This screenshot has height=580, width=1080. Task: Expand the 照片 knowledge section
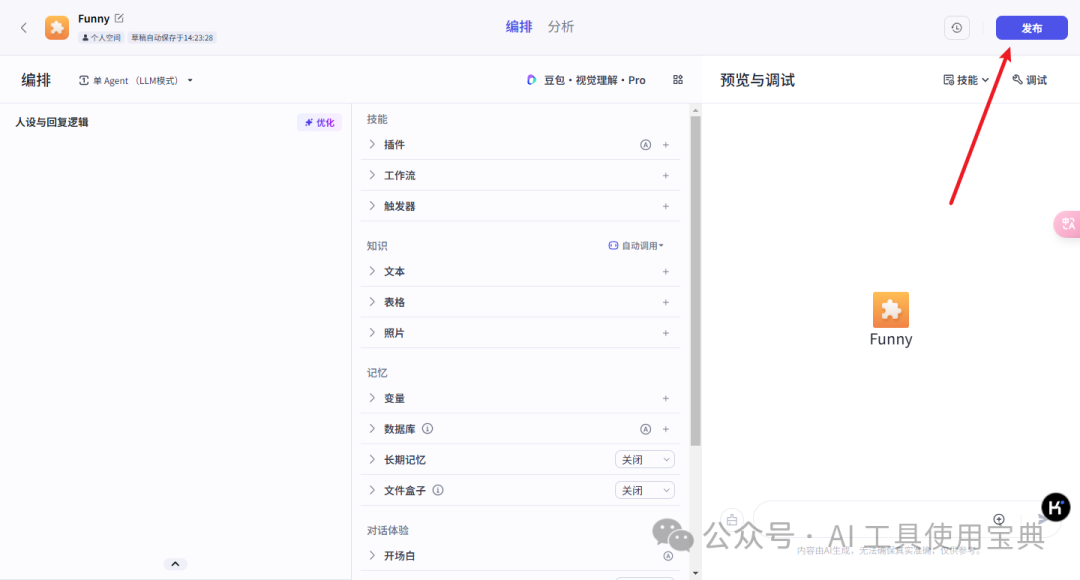[x=372, y=333]
